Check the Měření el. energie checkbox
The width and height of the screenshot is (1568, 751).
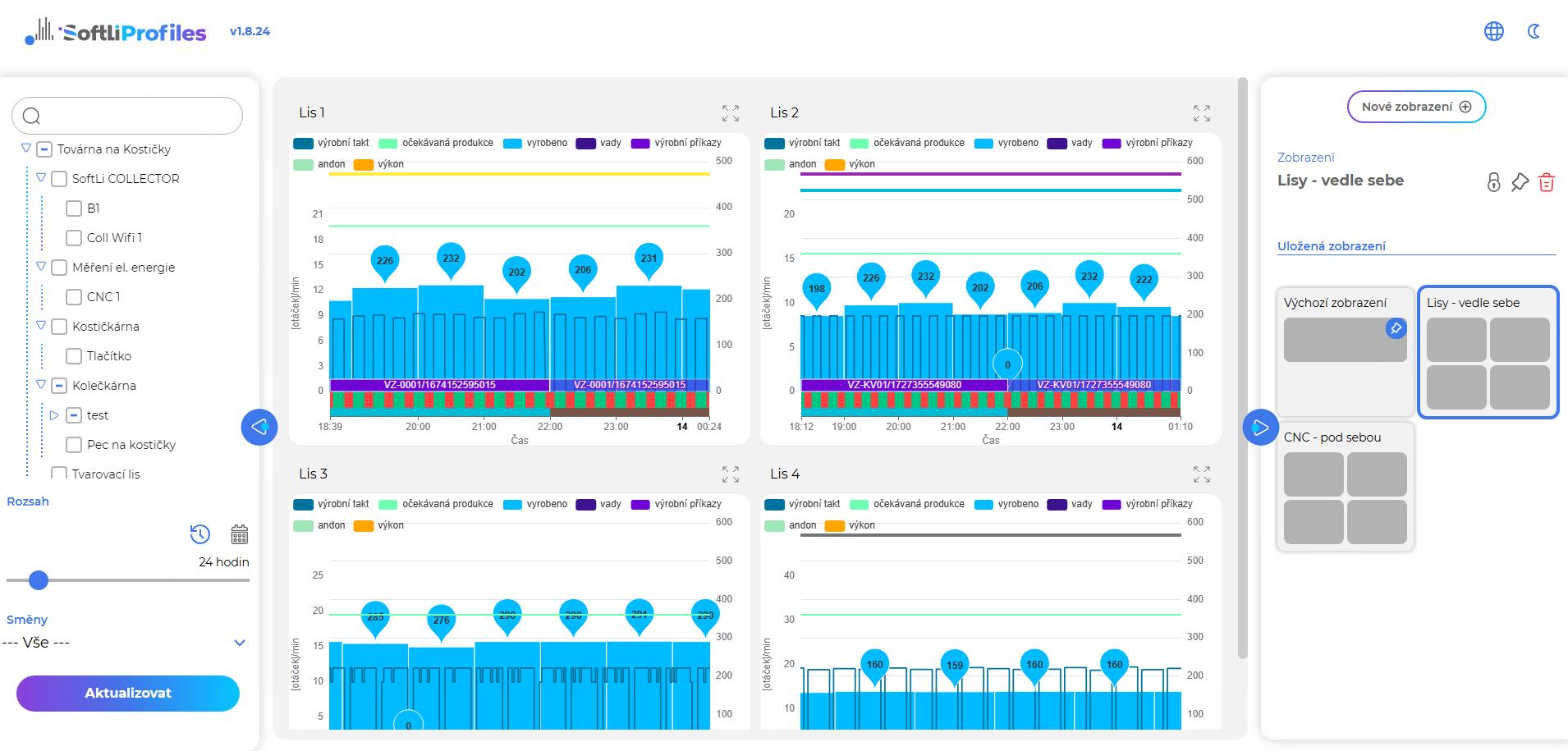click(x=59, y=268)
